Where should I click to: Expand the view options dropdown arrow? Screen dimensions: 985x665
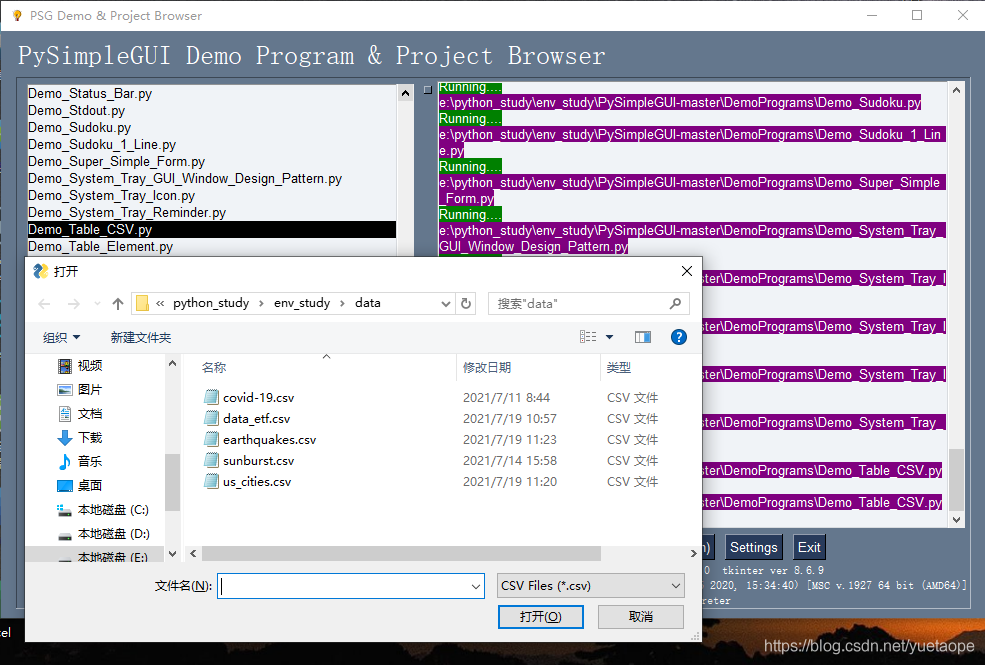609,337
